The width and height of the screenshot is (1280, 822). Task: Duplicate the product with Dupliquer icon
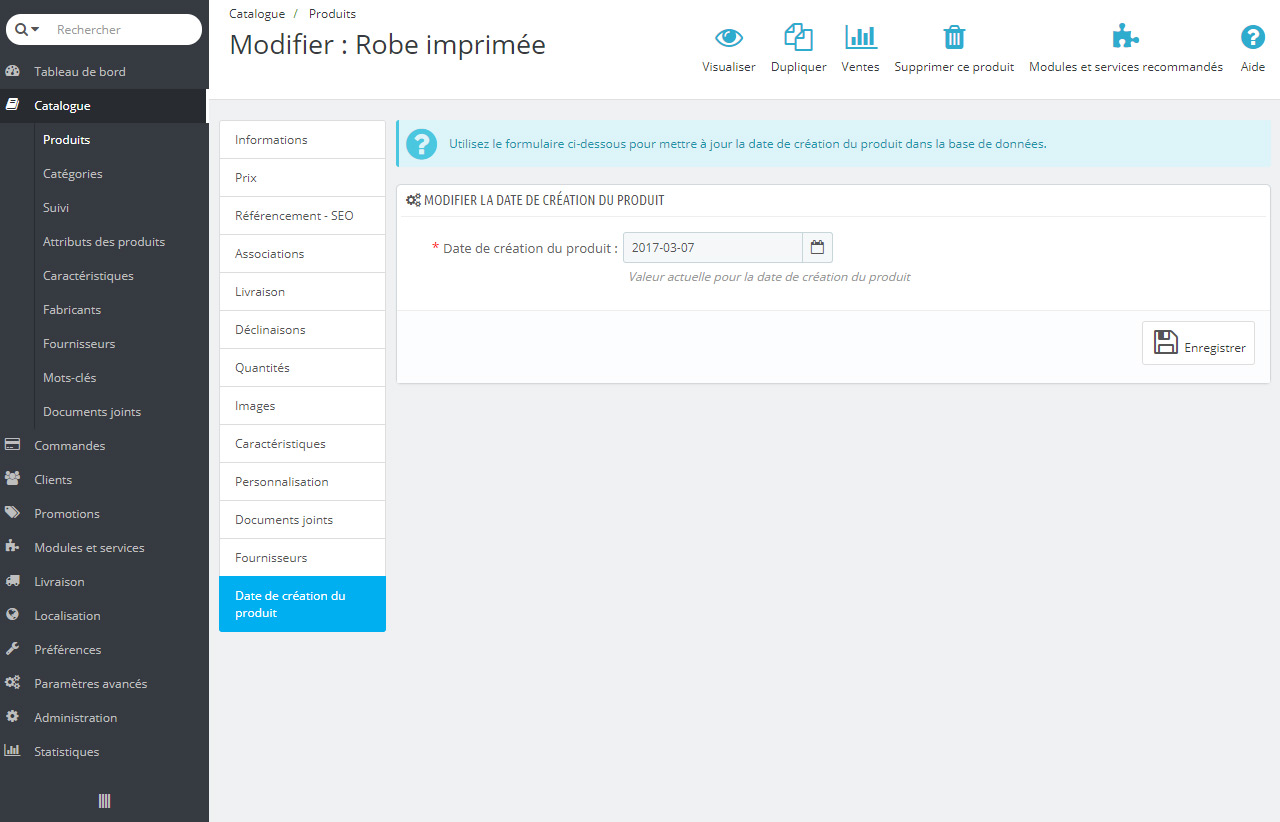pyautogui.click(x=798, y=38)
